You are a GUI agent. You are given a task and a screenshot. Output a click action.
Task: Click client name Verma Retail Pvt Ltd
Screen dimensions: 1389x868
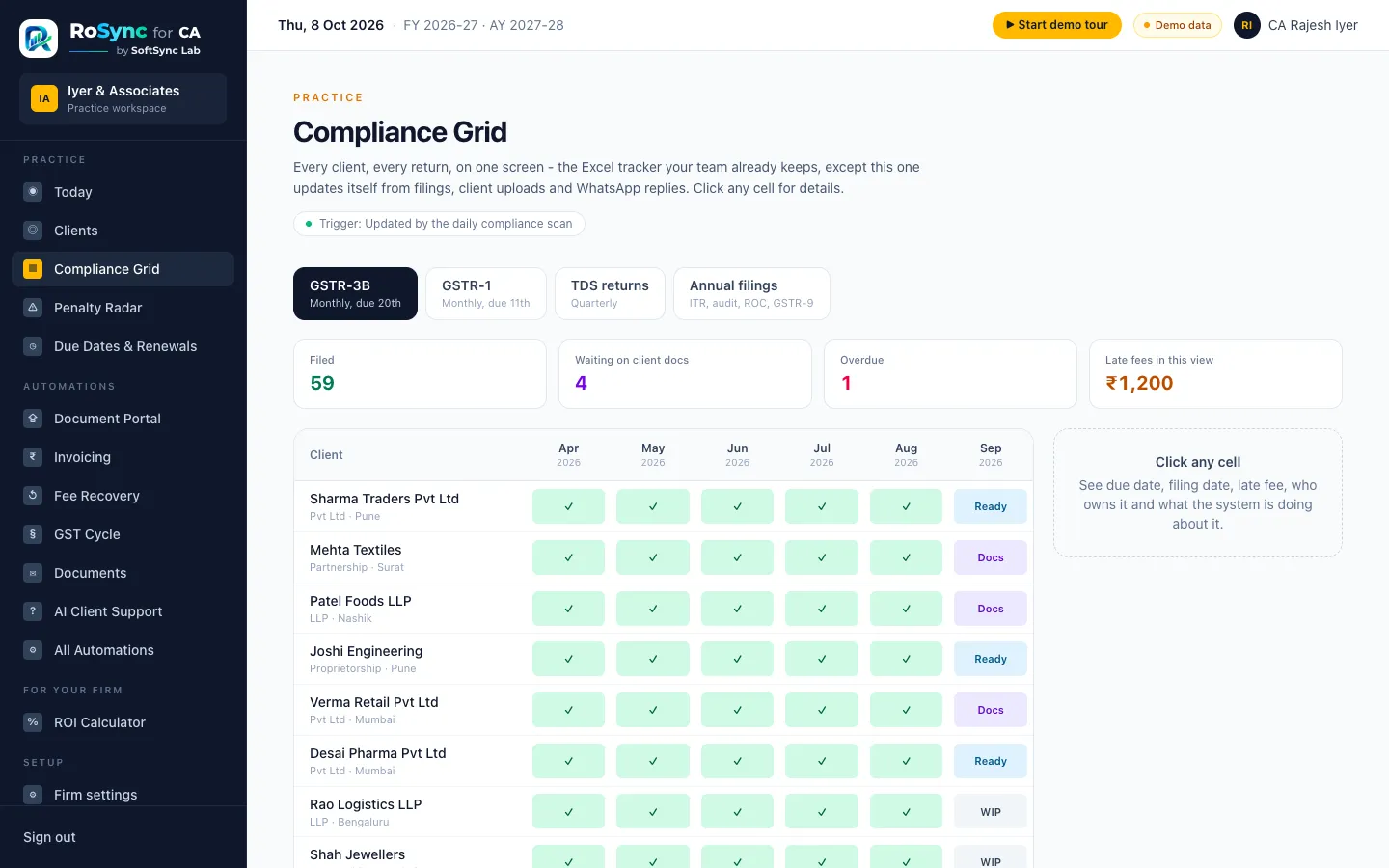coord(374,702)
